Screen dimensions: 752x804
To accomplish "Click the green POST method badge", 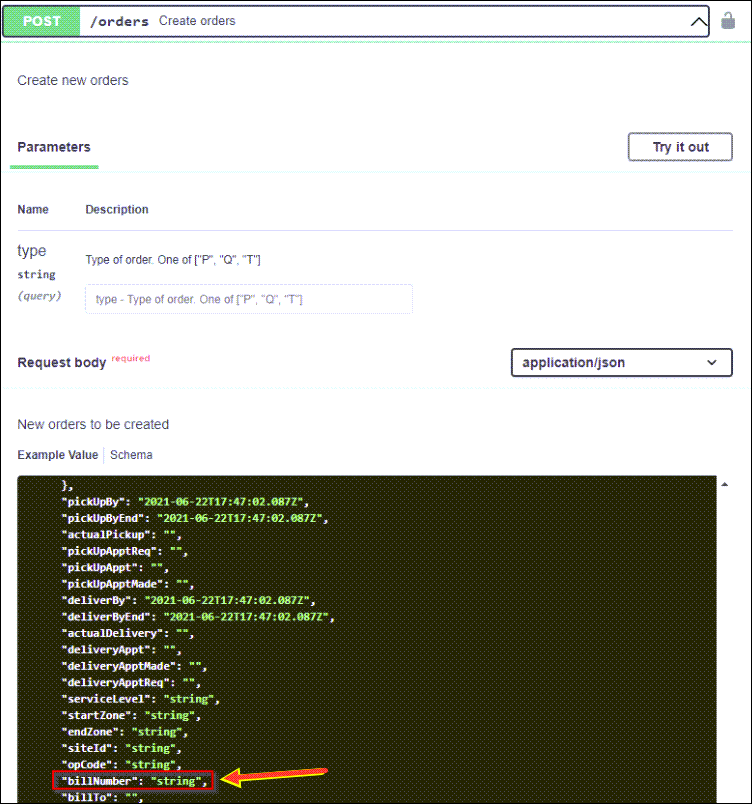I will 42,21.
